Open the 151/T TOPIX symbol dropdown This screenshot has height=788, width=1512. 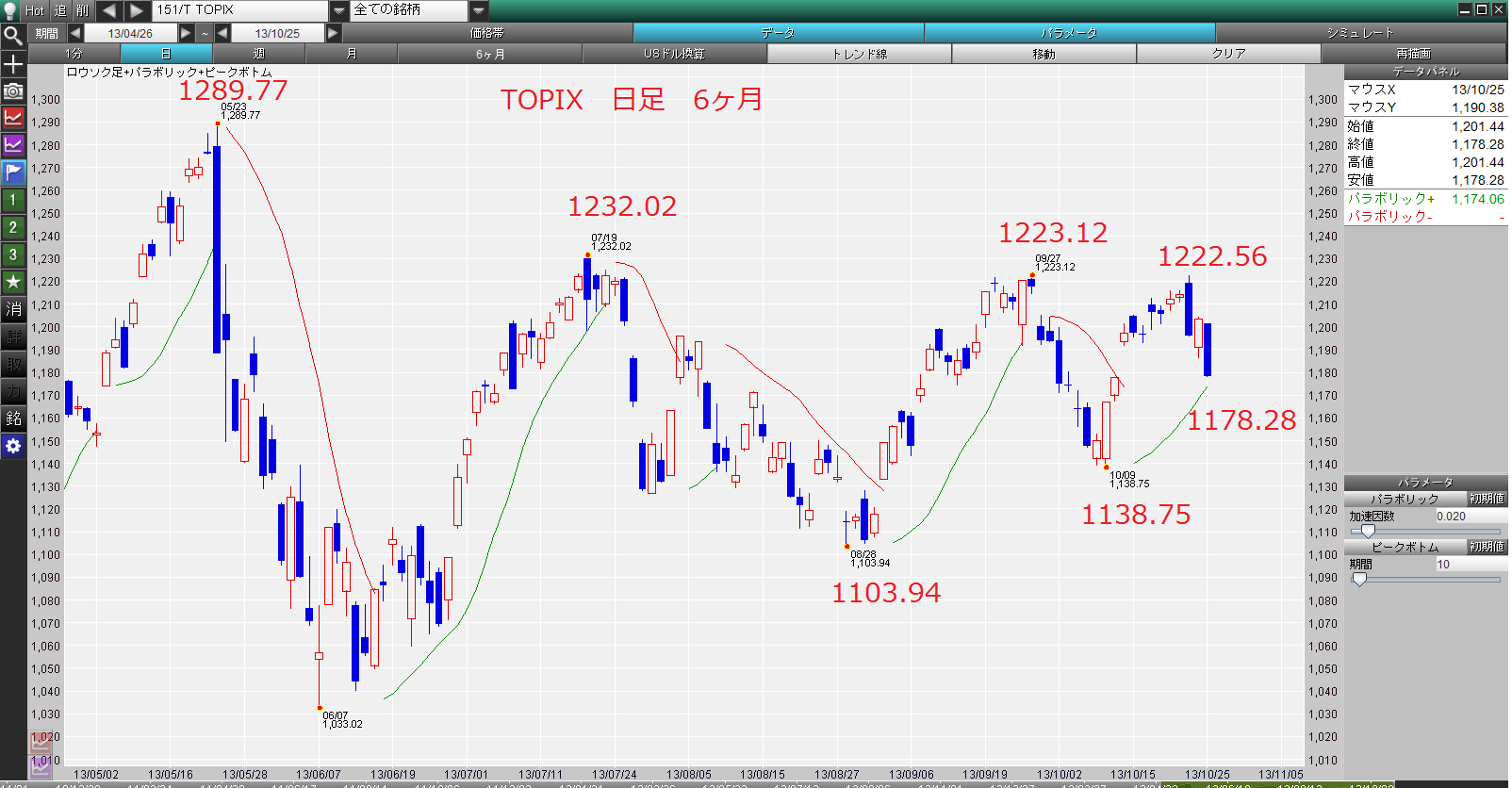(339, 10)
